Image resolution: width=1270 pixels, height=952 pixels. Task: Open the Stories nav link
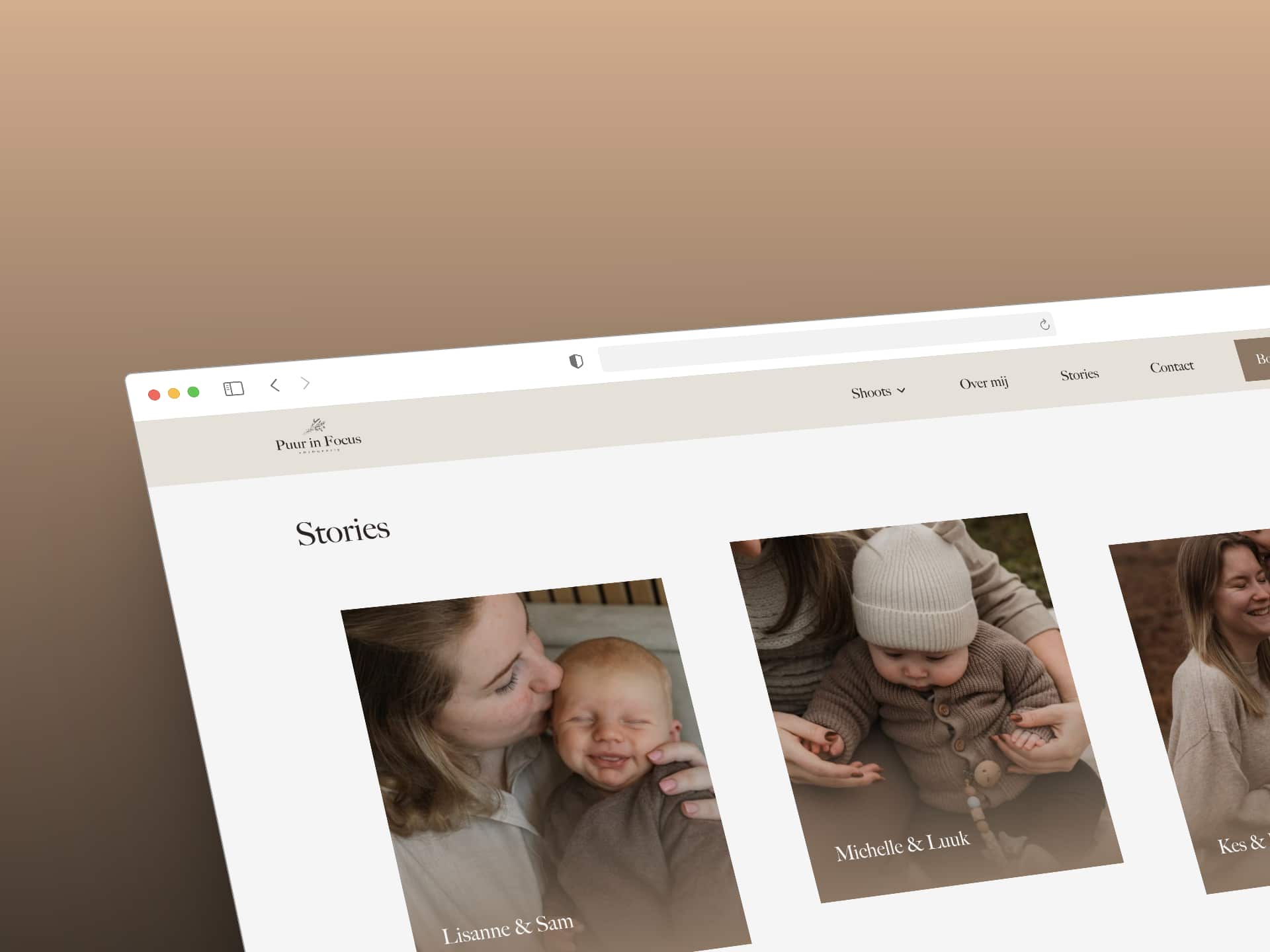tap(1079, 374)
